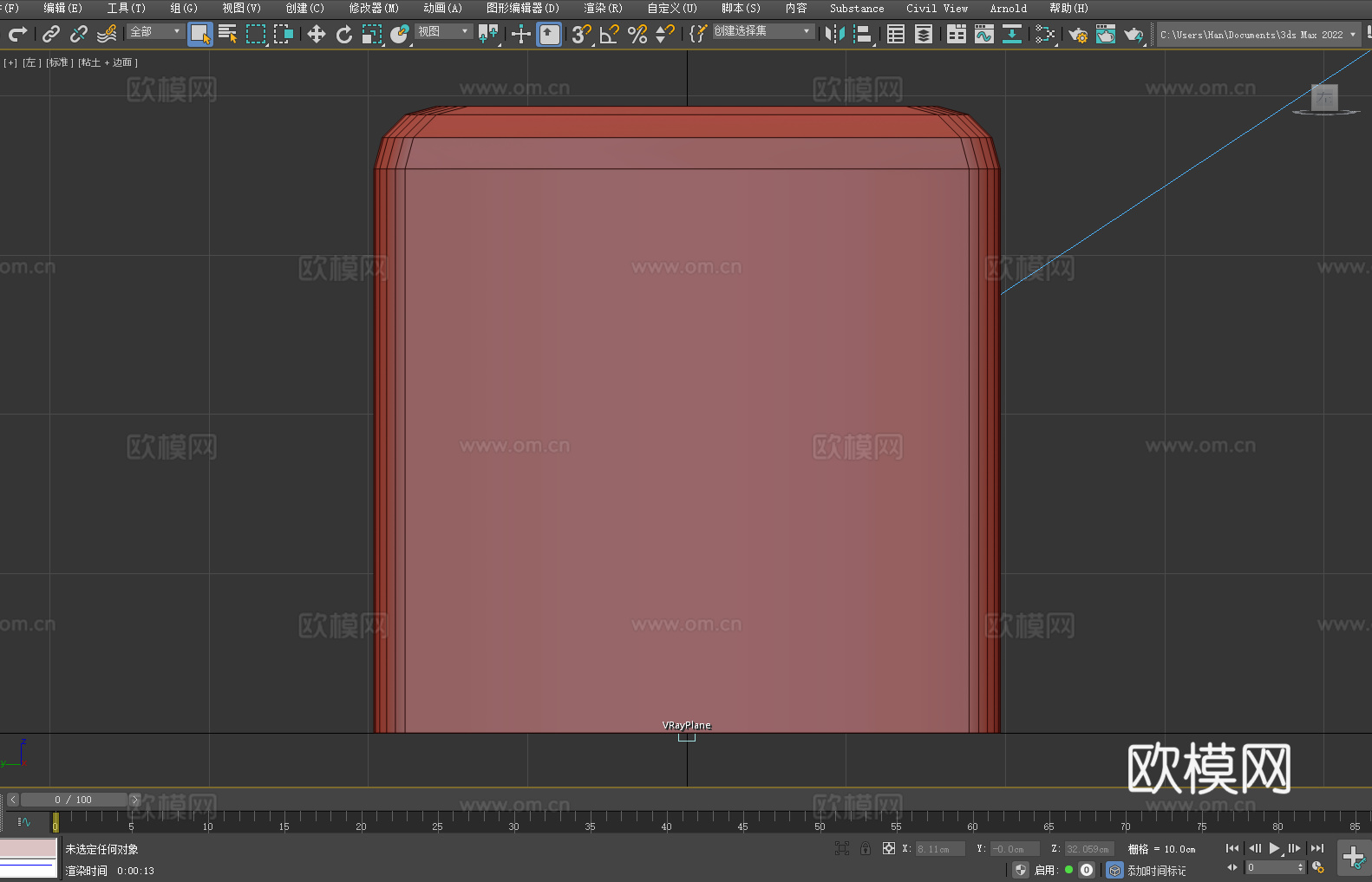The width and height of the screenshot is (1372, 882).
Task: Click the Align tool icon
Action: pos(863,34)
